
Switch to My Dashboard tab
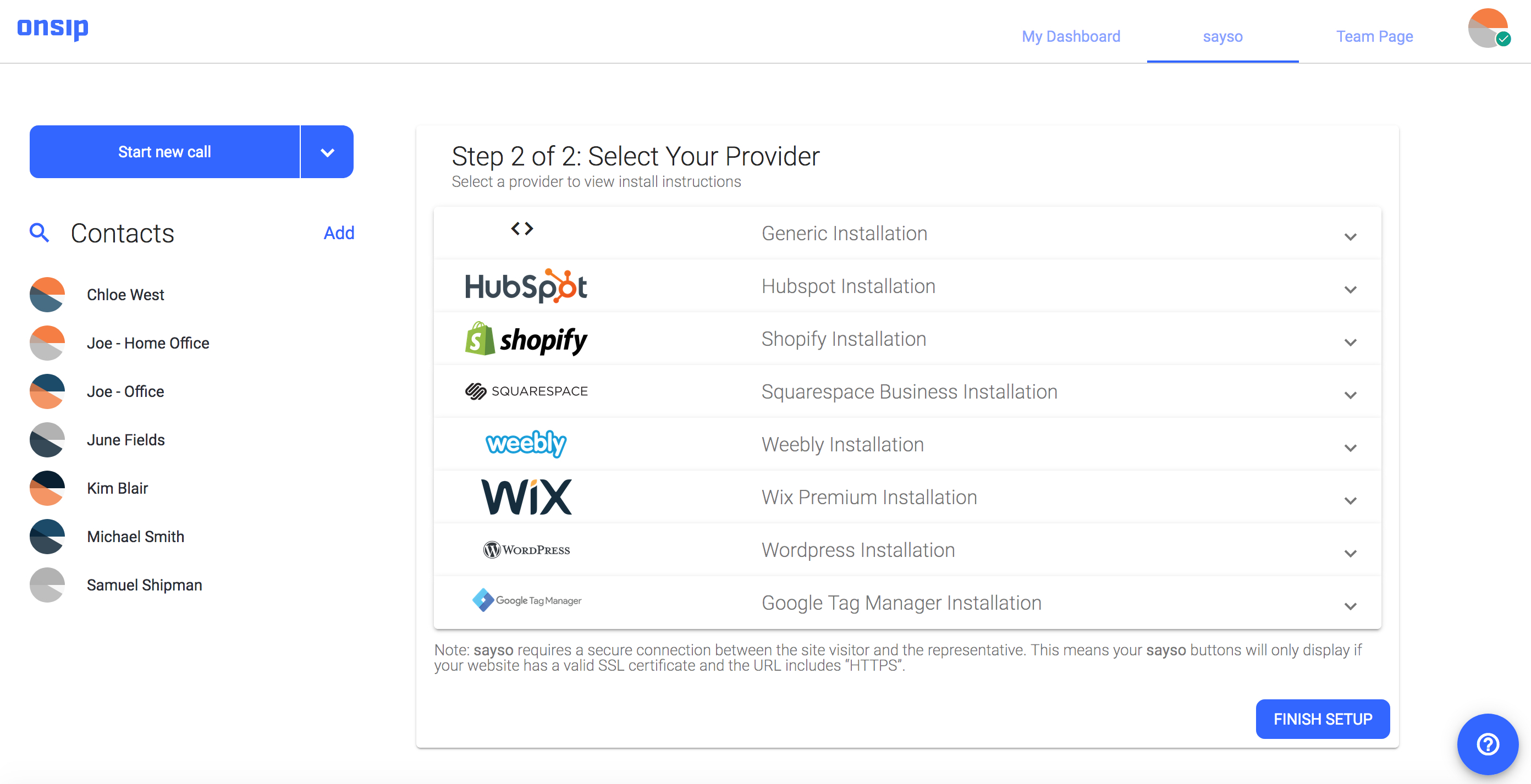[x=1071, y=36]
